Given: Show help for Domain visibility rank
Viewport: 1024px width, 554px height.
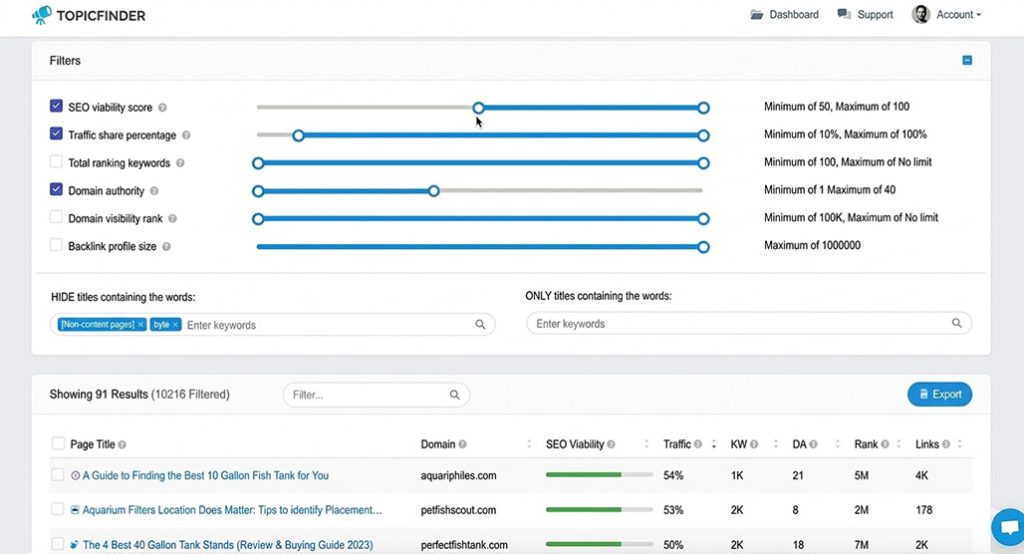Looking at the screenshot, I should click(172, 219).
